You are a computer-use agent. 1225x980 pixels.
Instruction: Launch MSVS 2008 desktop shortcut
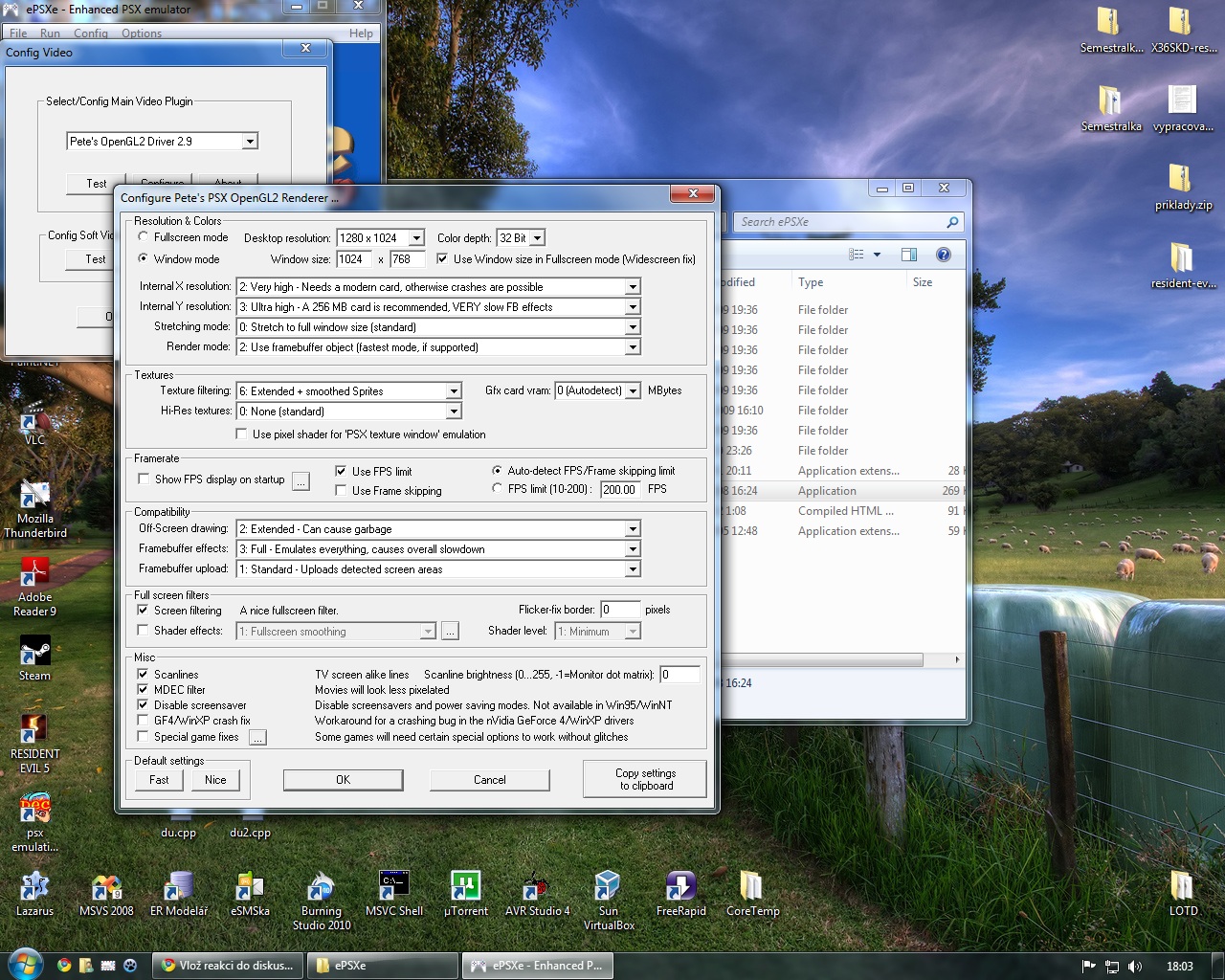106,894
